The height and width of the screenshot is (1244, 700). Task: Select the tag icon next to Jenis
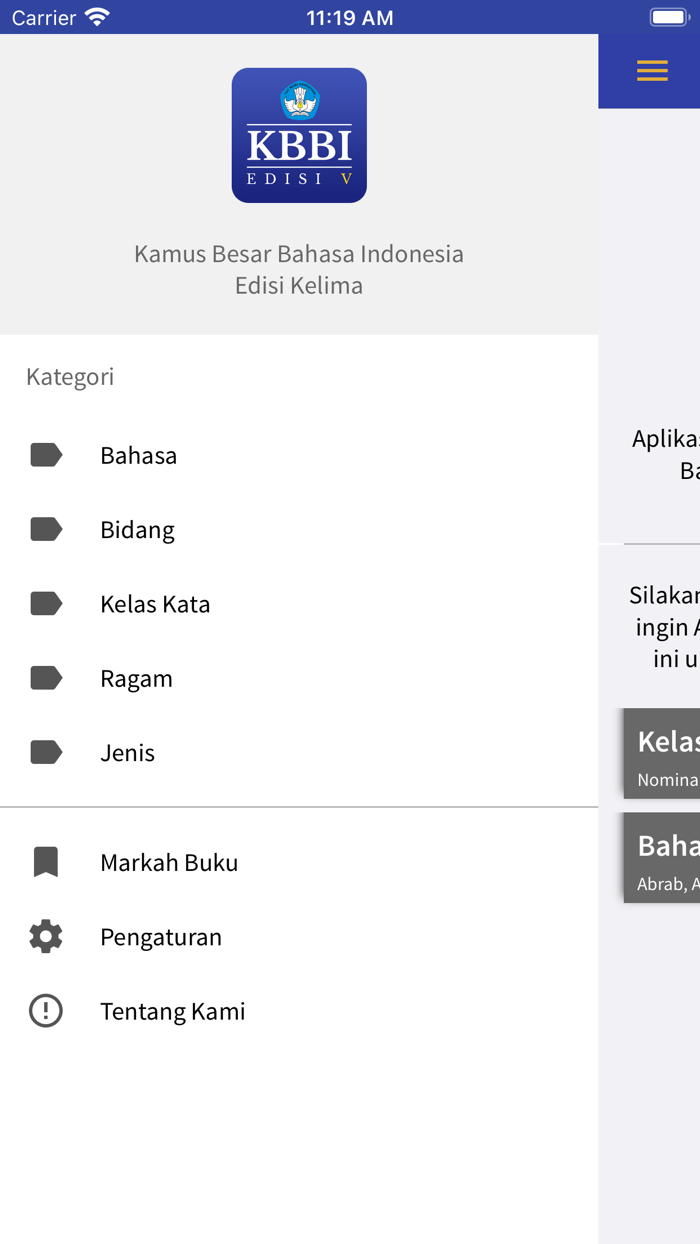coord(46,752)
